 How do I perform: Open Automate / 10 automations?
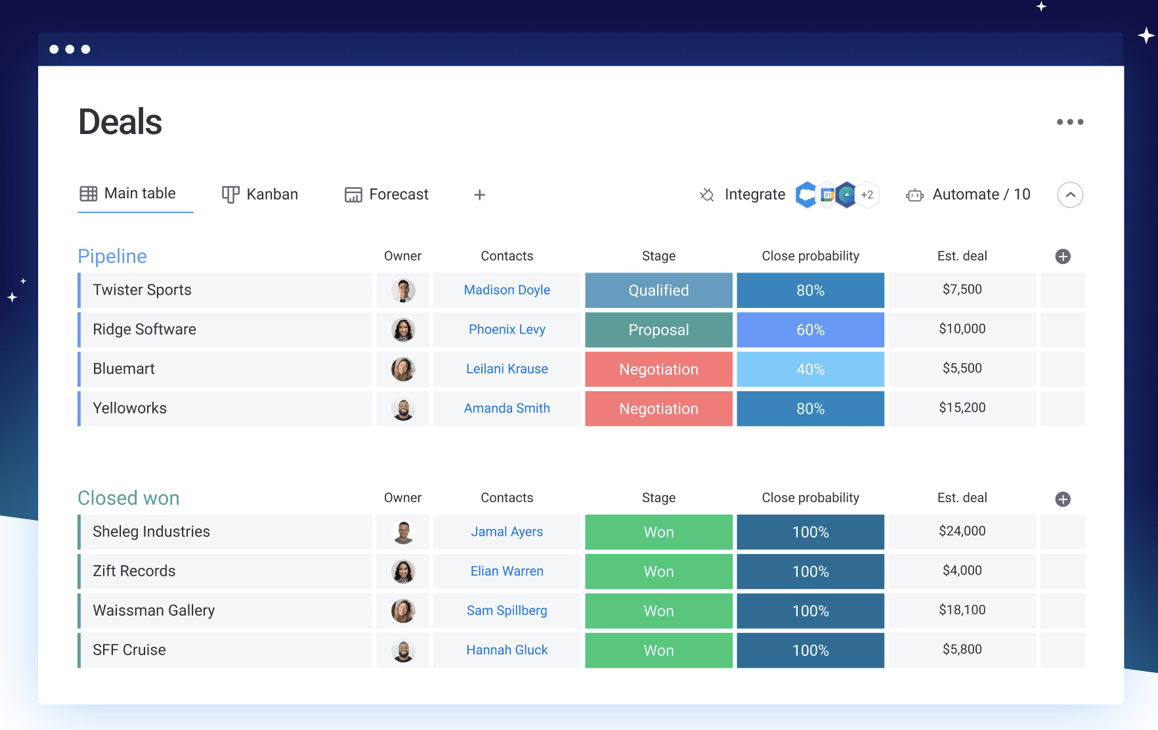click(x=981, y=194)
